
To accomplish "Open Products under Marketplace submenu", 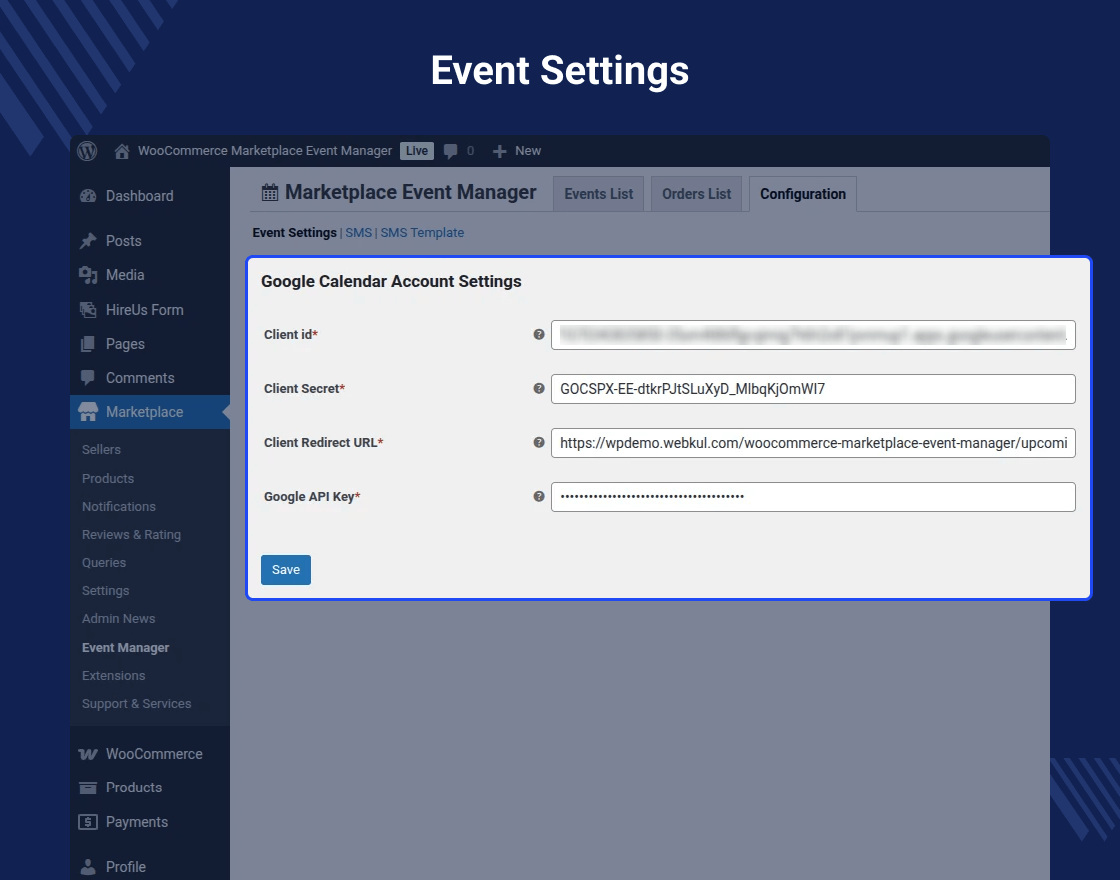I will click(x=108, y=479).
